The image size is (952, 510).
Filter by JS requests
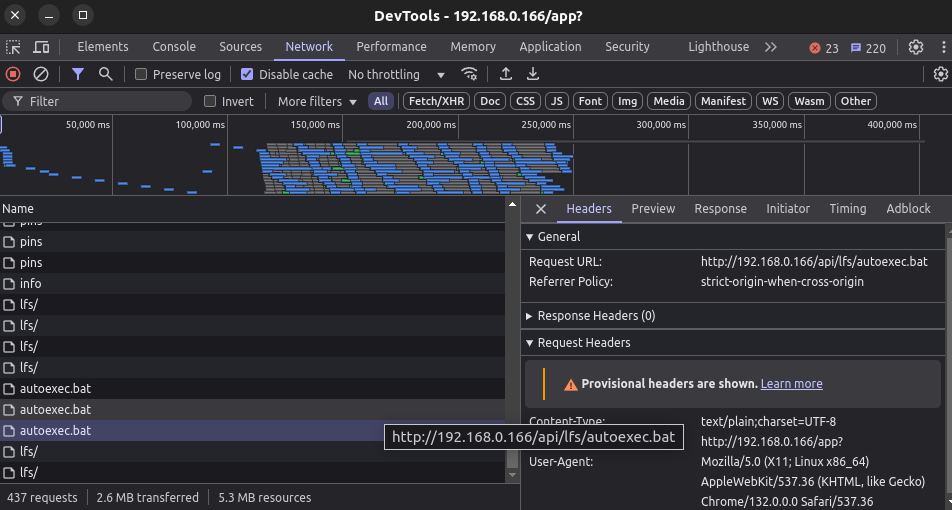pos(557,101)
